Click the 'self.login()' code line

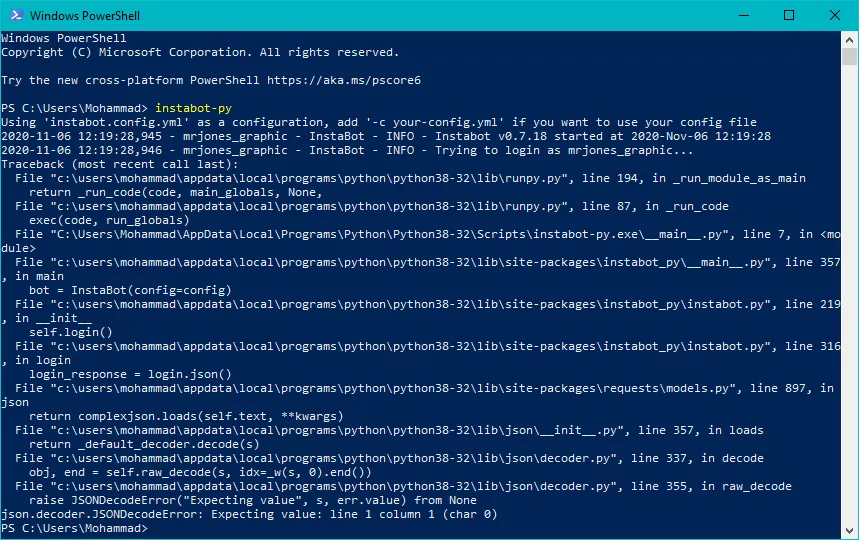coord(71,332)
